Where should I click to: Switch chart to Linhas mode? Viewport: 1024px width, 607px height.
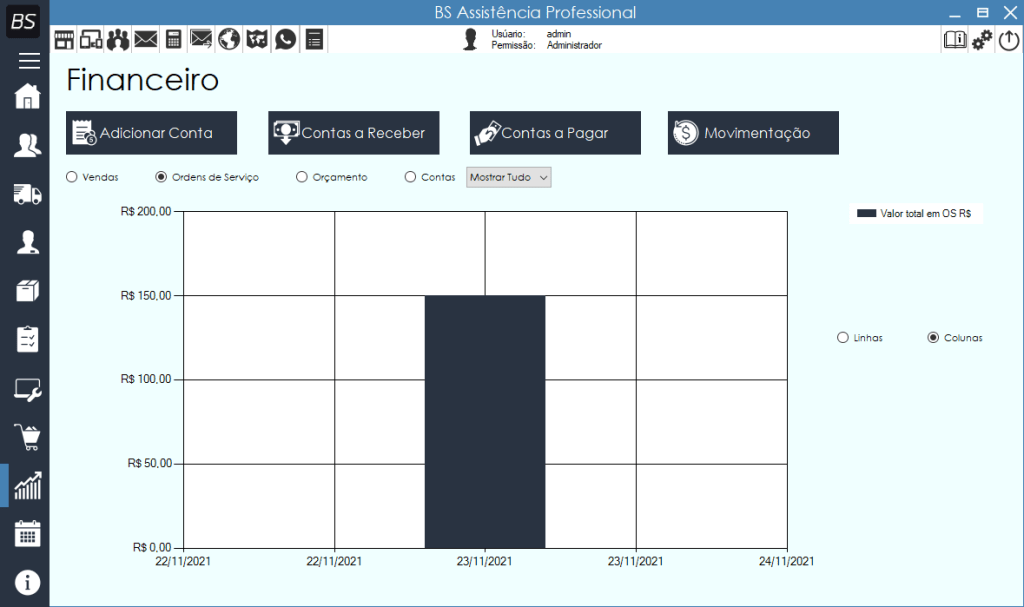[842, 338]
